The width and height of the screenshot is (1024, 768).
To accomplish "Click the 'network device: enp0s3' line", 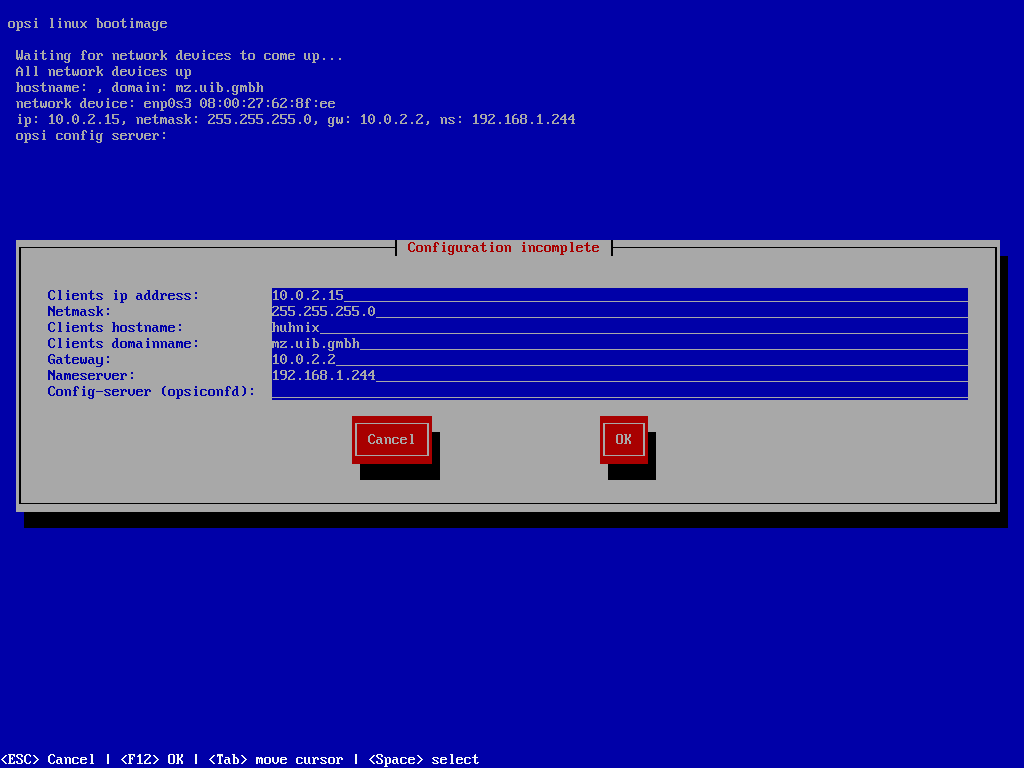I will tap(175, 103).
